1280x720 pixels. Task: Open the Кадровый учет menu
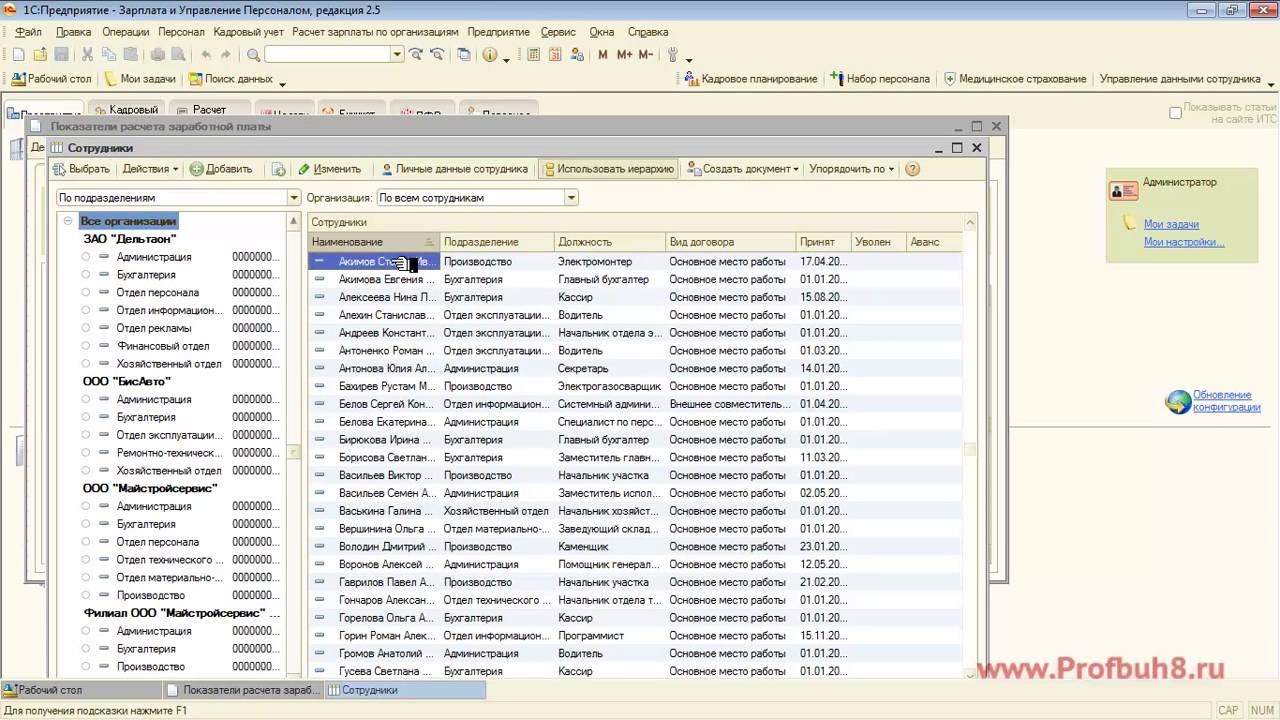coord(249,32)
